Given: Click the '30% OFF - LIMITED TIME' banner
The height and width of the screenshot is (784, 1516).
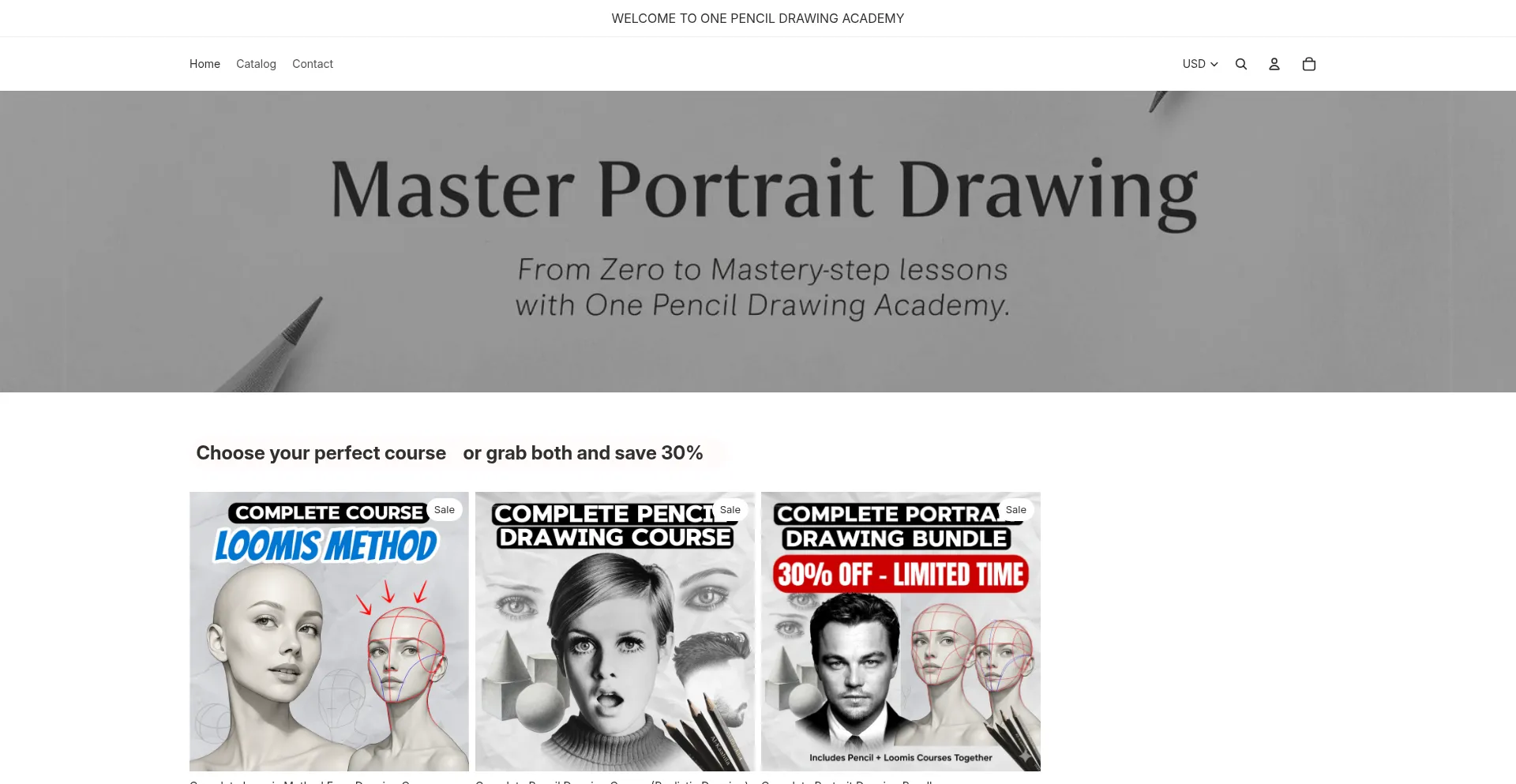Looking at the screenshot, I should pos(901,574).
